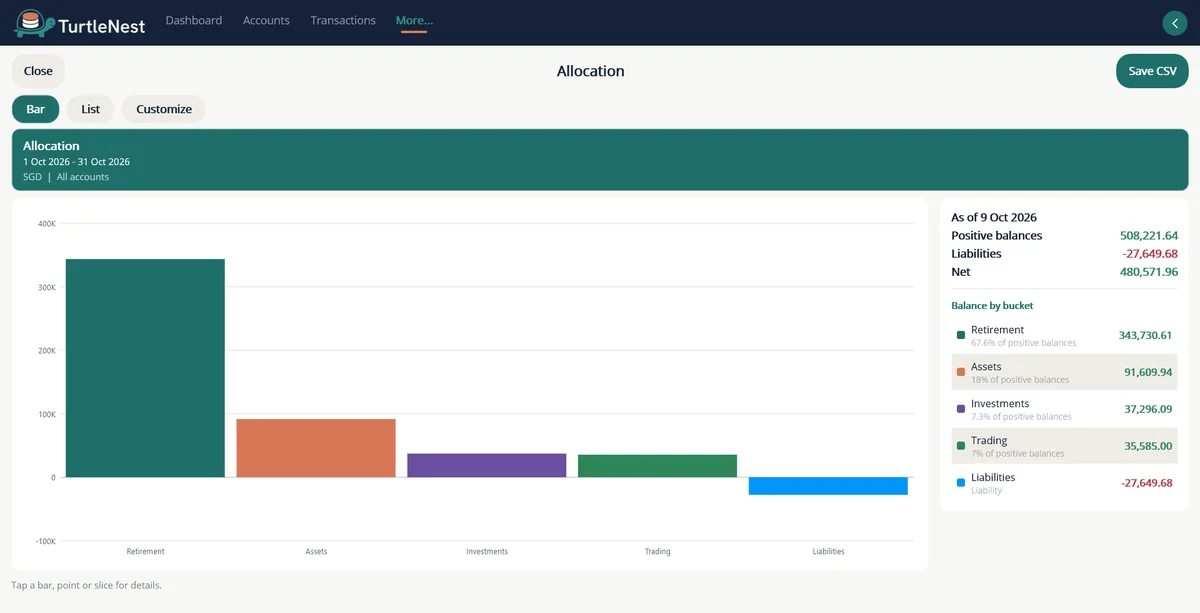Image resolution: width=1200 pixels, height=613 pixels.
Task: Switch to the List view tab
Action: coord(90,109)
